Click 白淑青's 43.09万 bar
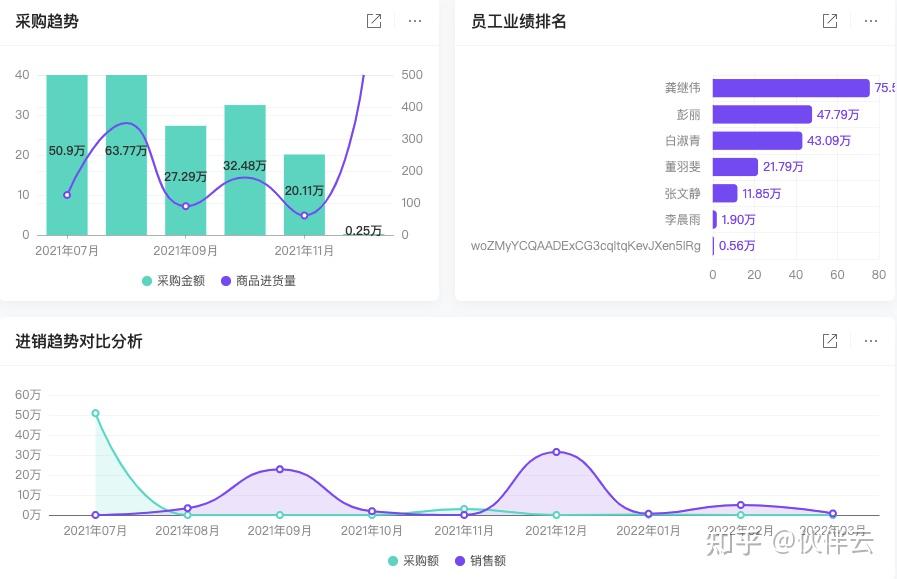897x579 pixels. pos(757,141)
